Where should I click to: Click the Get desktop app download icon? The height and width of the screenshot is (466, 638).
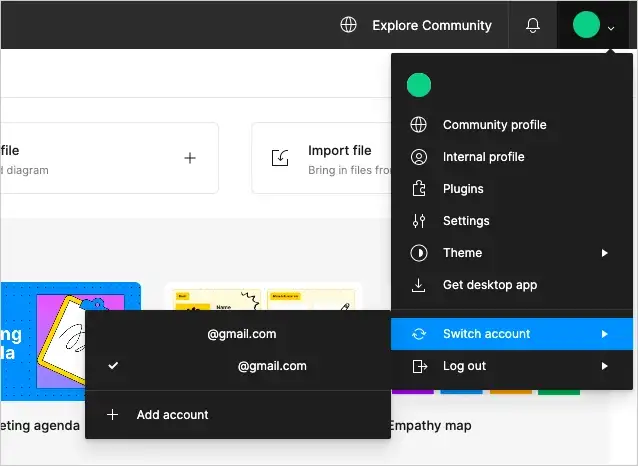419,285
